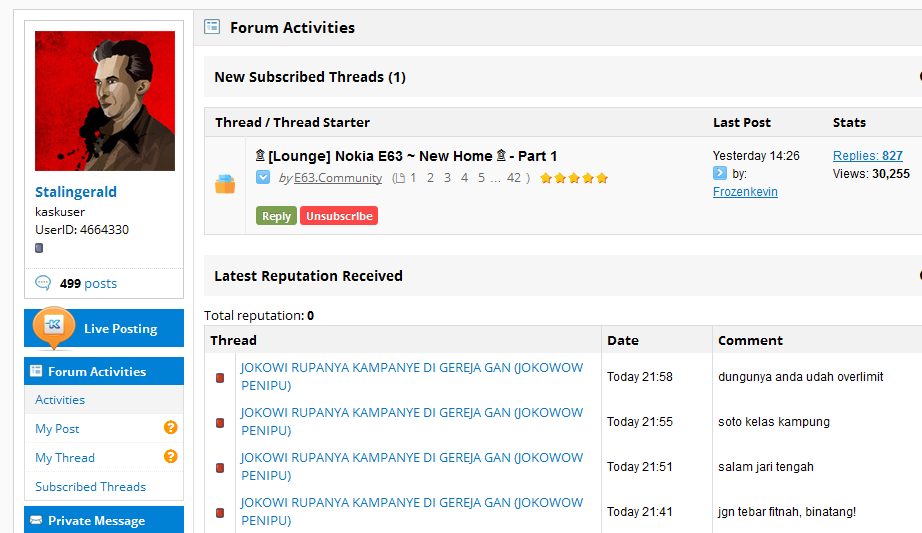Click the go-to-last-post arrow icon next to 'by:'
The width and height of the screenshot is (922, 533).
click(x=720, y=173)
